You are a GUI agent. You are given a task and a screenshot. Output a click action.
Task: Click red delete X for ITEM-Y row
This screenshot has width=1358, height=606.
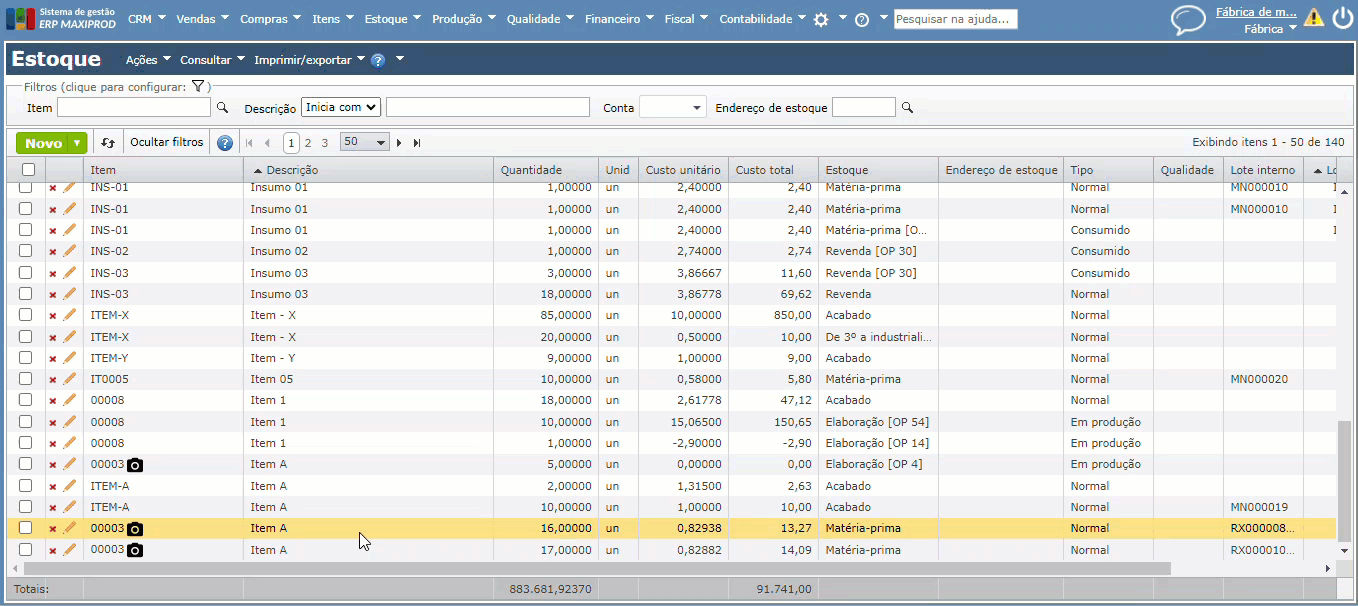tap(53, 358)
